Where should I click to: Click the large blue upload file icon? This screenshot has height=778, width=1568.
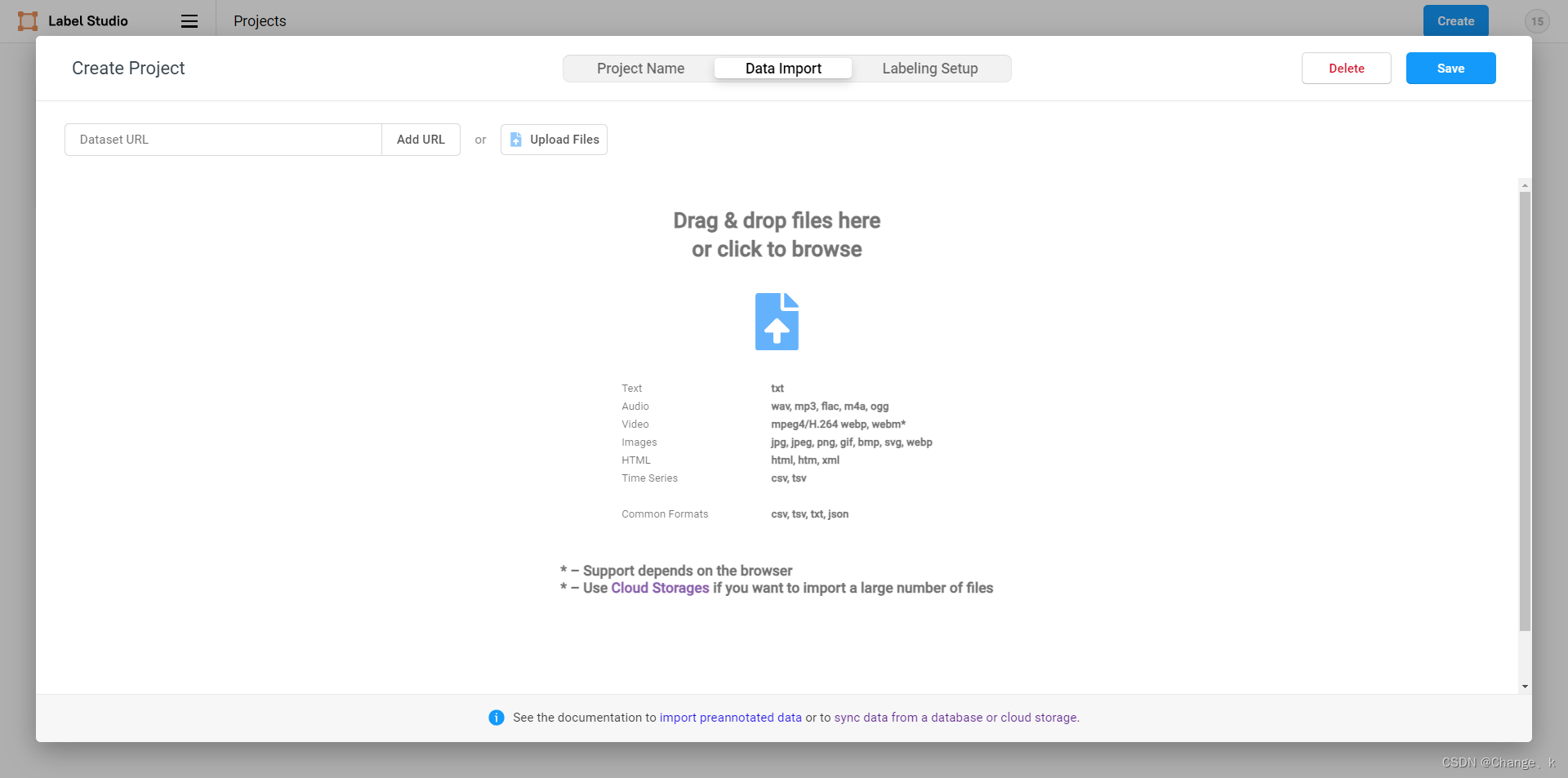777,322
